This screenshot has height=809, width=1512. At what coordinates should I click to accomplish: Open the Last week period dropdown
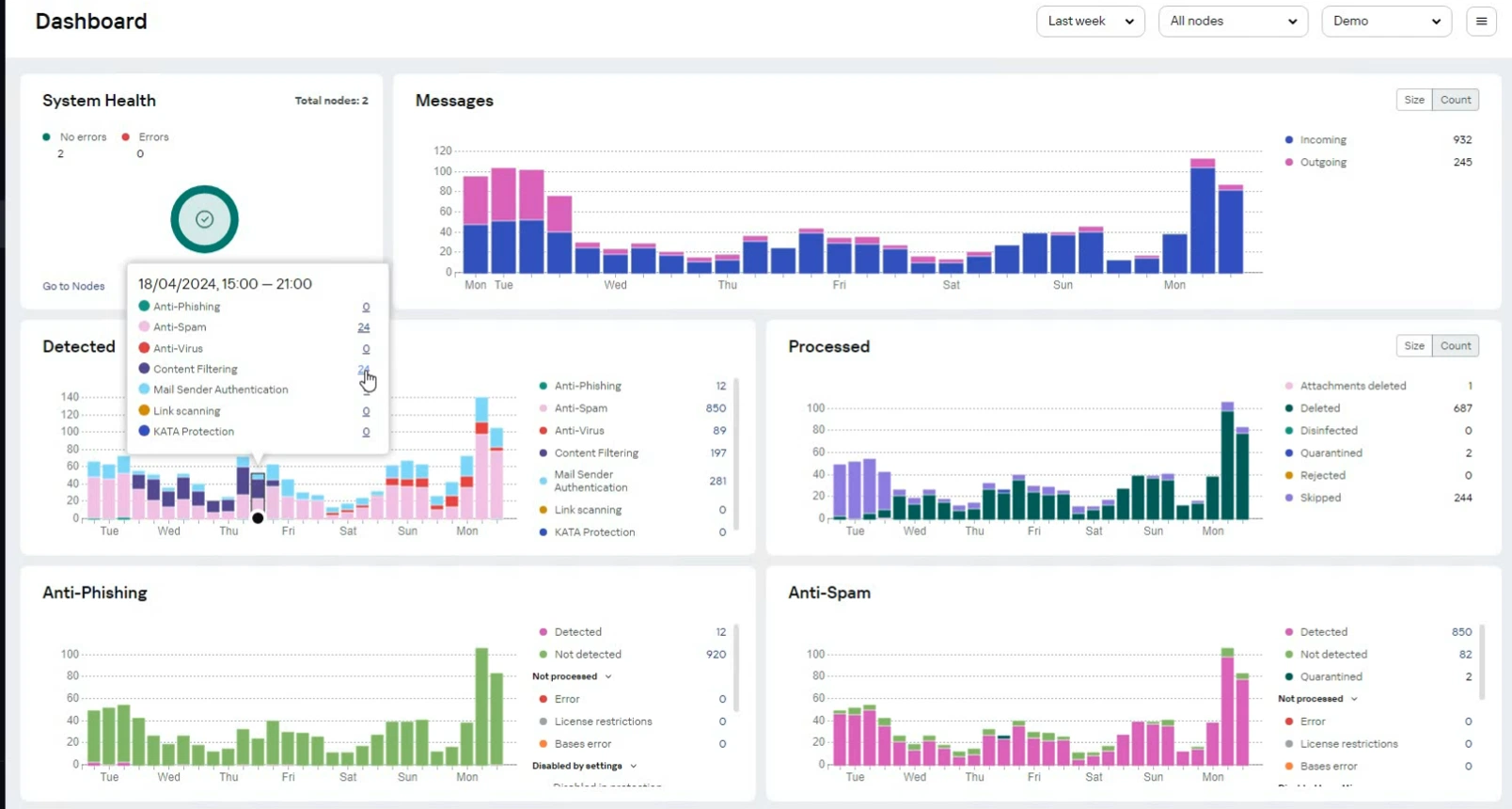pos(1090,22)
